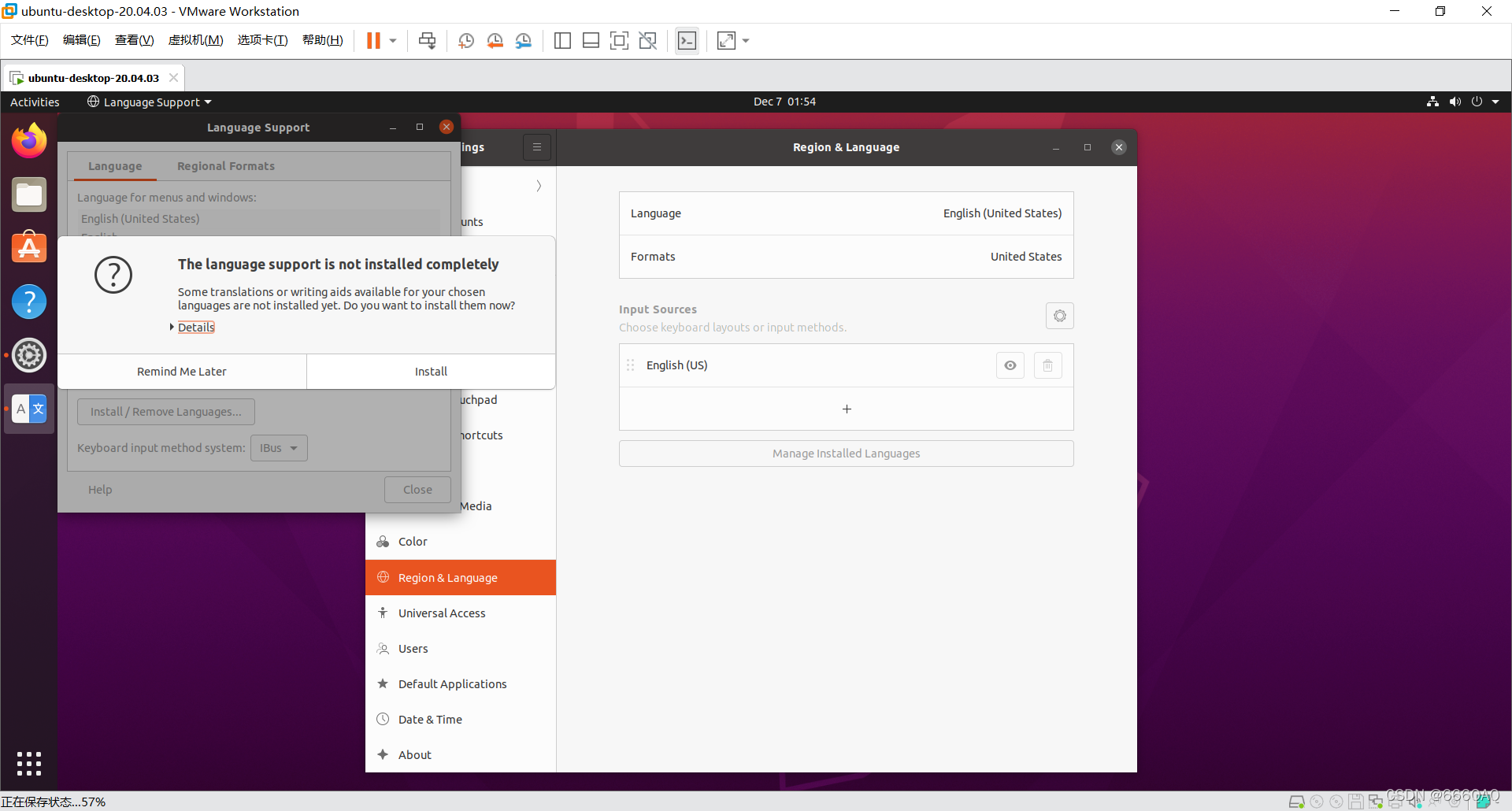Open the 查看(V) menu
The image size is (1512, 811).
[135, 40]
